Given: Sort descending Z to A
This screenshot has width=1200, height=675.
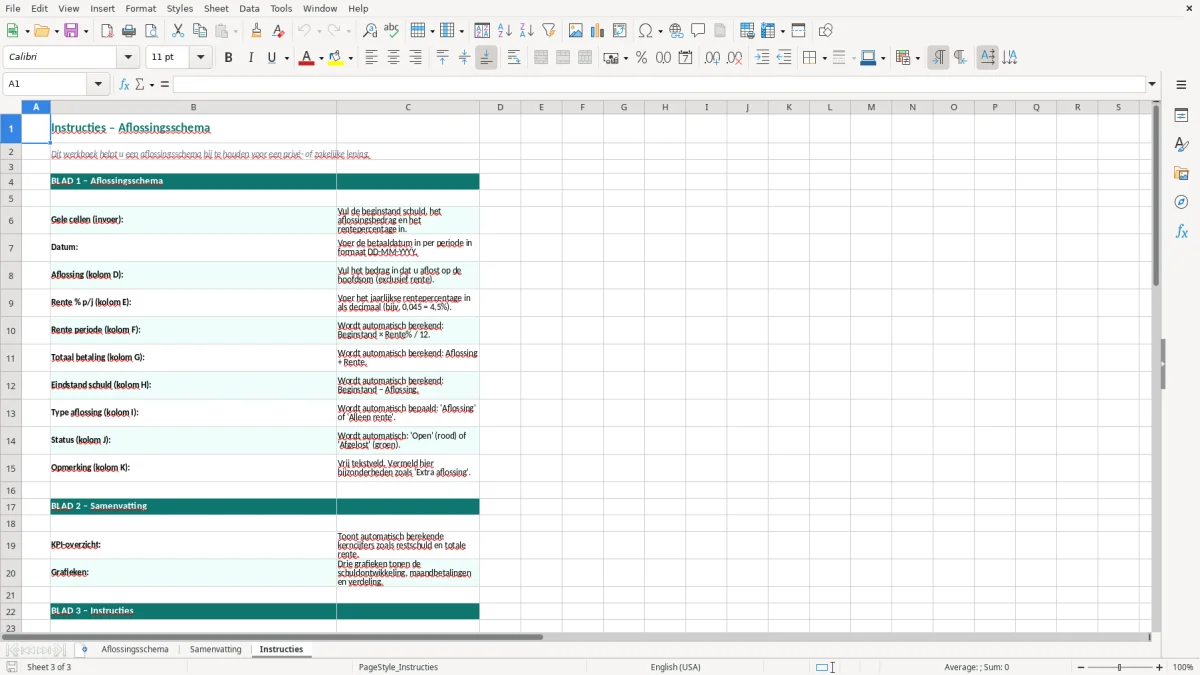Looking at the screenshot, I should [527, 31].
